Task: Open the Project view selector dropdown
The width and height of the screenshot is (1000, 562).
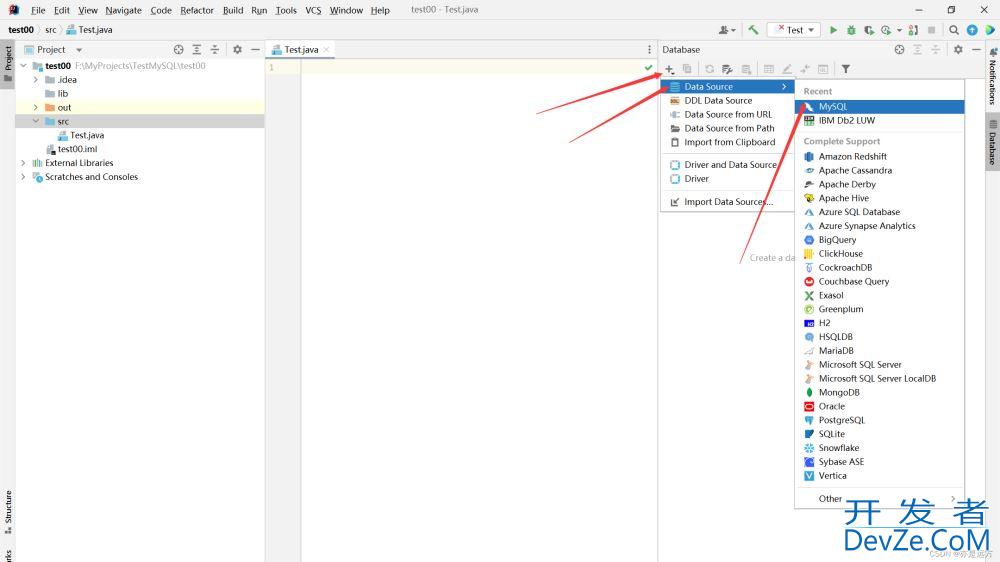Action: point(79,49)
